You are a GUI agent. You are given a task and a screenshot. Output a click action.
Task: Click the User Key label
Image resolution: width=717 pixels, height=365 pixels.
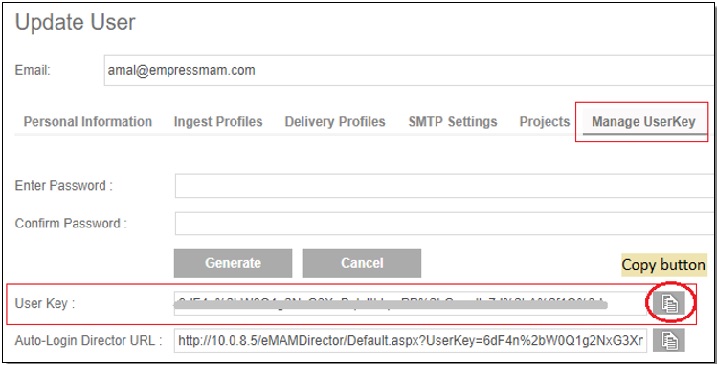[45, 303]
